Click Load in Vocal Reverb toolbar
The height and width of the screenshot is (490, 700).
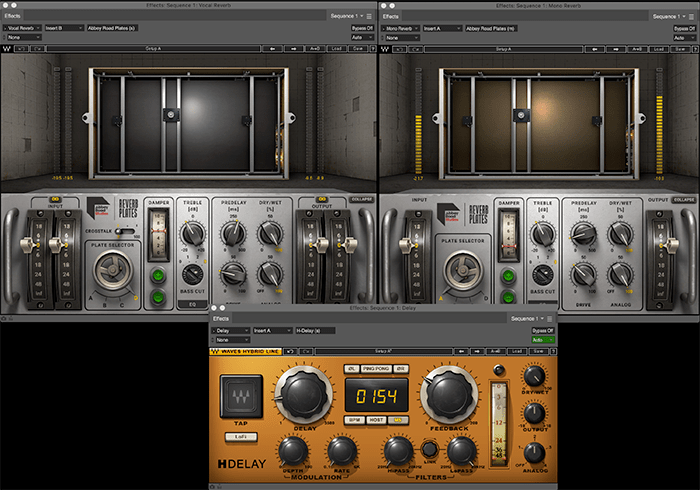pyautogui.click(x=337, y=49)
